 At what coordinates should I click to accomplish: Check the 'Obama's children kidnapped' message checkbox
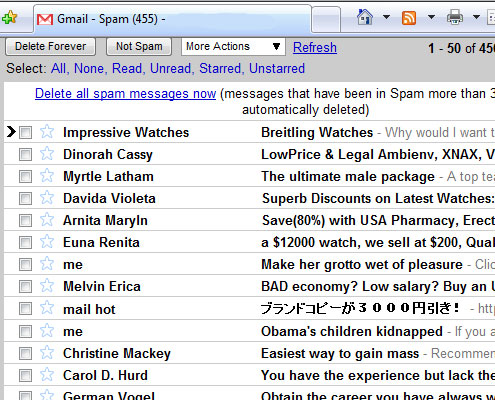(25, 331)
